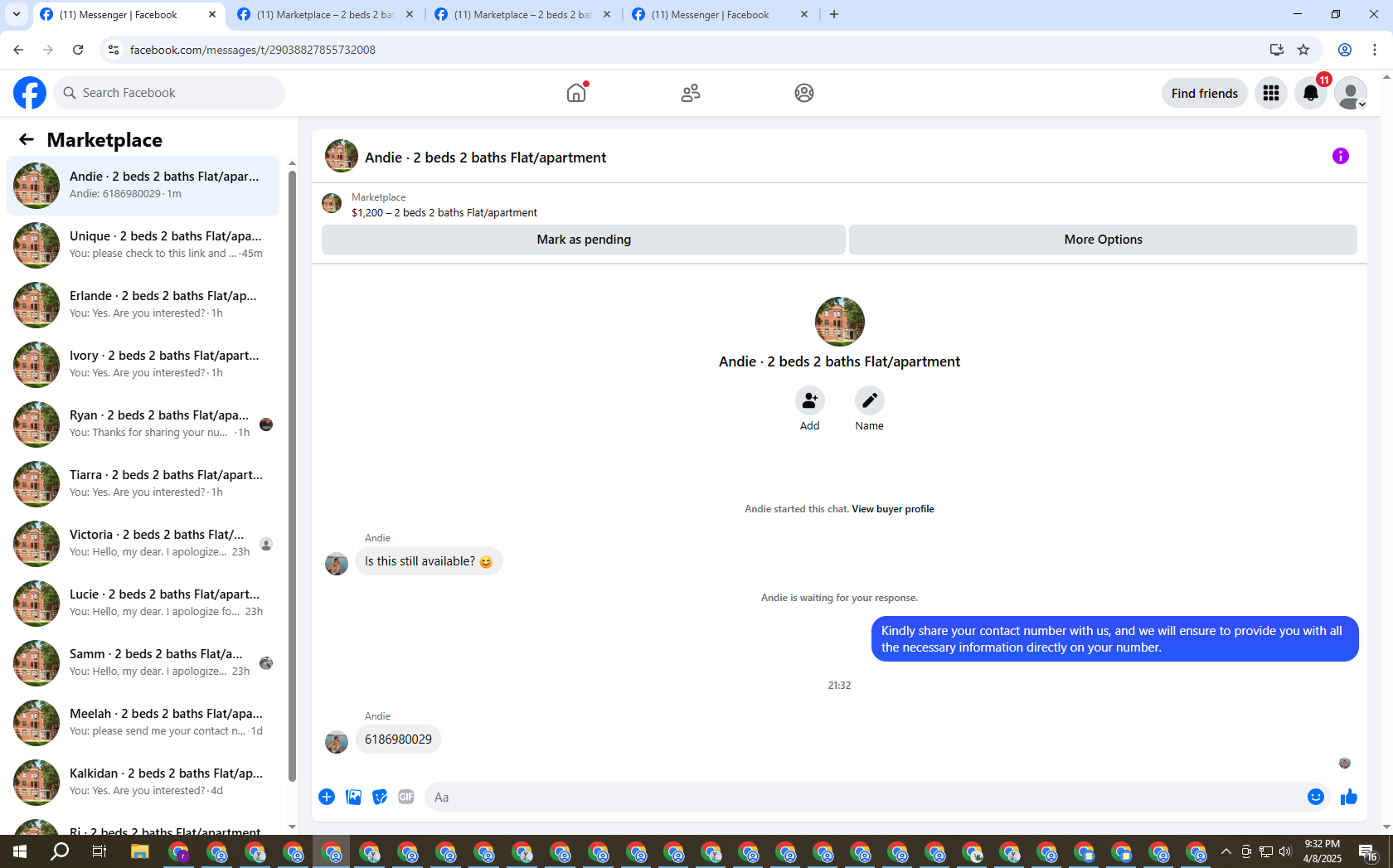
Task: Open the Meelah conversation in the list
Action: pos(143,722)
